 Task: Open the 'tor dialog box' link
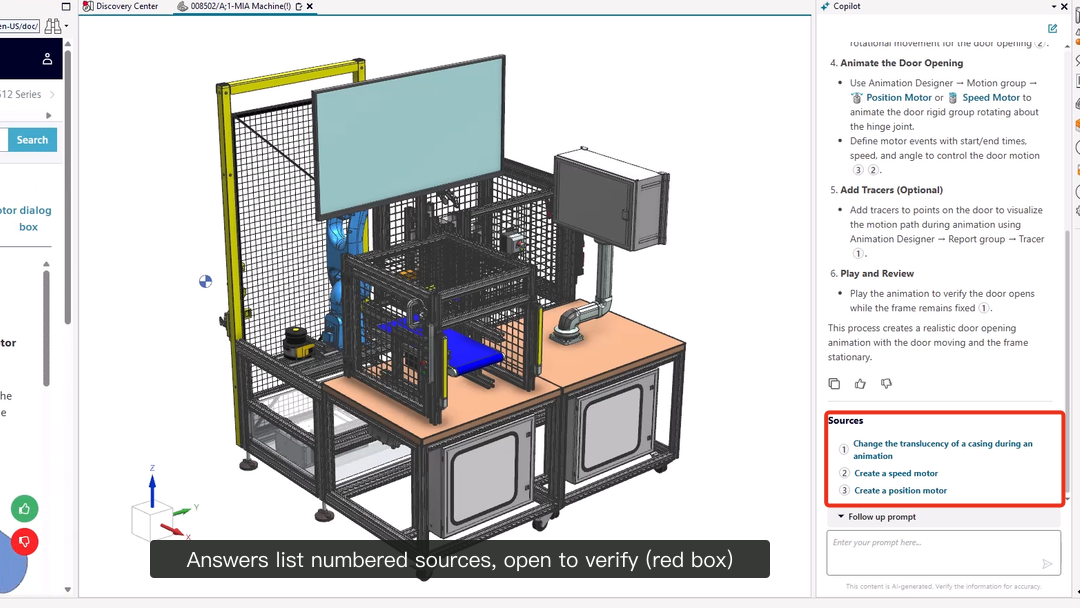coord(26,218)
